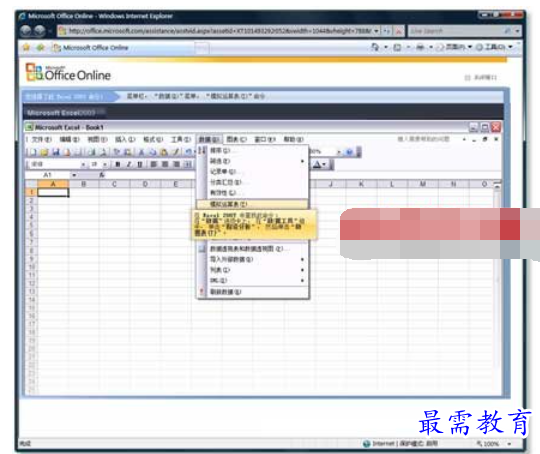540x454 pixels.
Task: Open the font size dropdown arrow
Action: (x=105, y=164)
